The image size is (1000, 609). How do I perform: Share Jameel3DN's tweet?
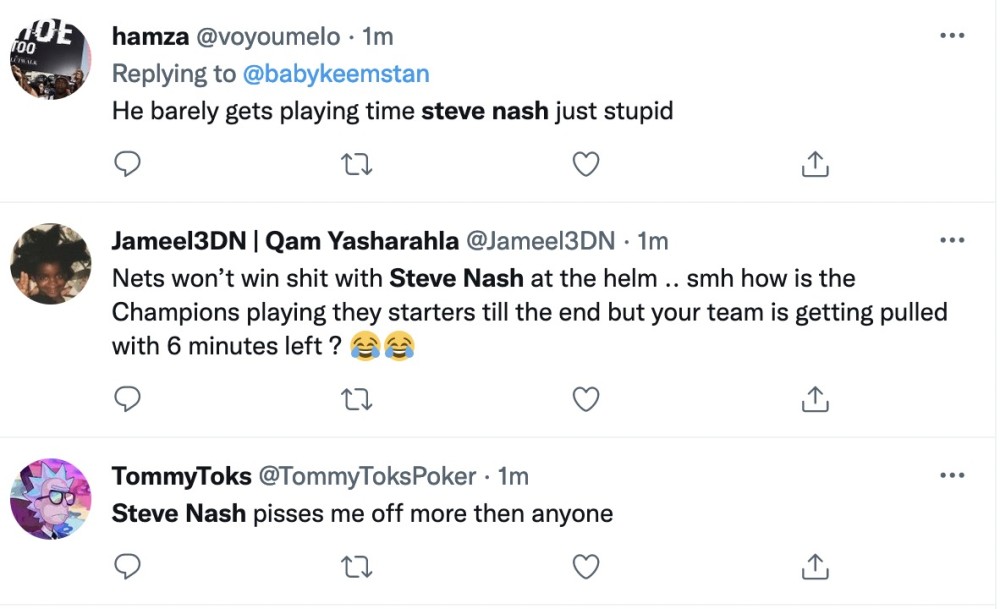point(815,400)
